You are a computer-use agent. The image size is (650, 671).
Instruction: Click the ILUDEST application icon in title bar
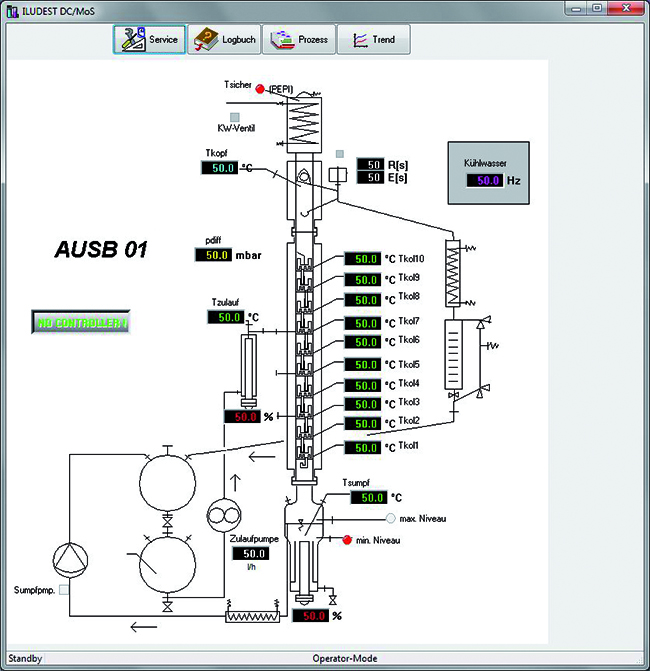point(12,11)
